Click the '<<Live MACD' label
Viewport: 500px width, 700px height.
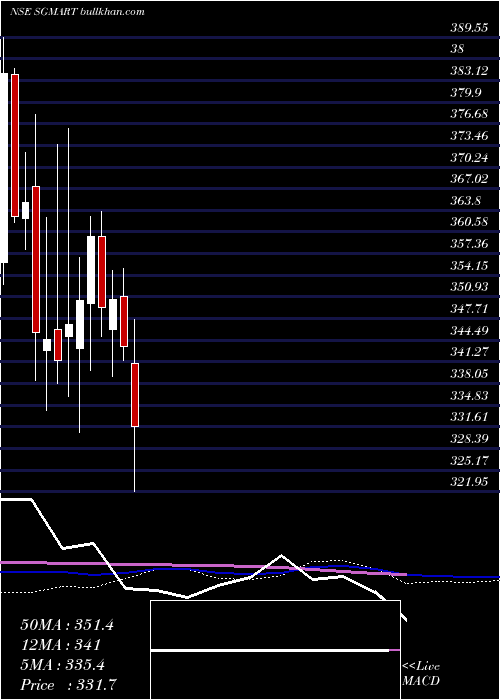click(421, 673)
